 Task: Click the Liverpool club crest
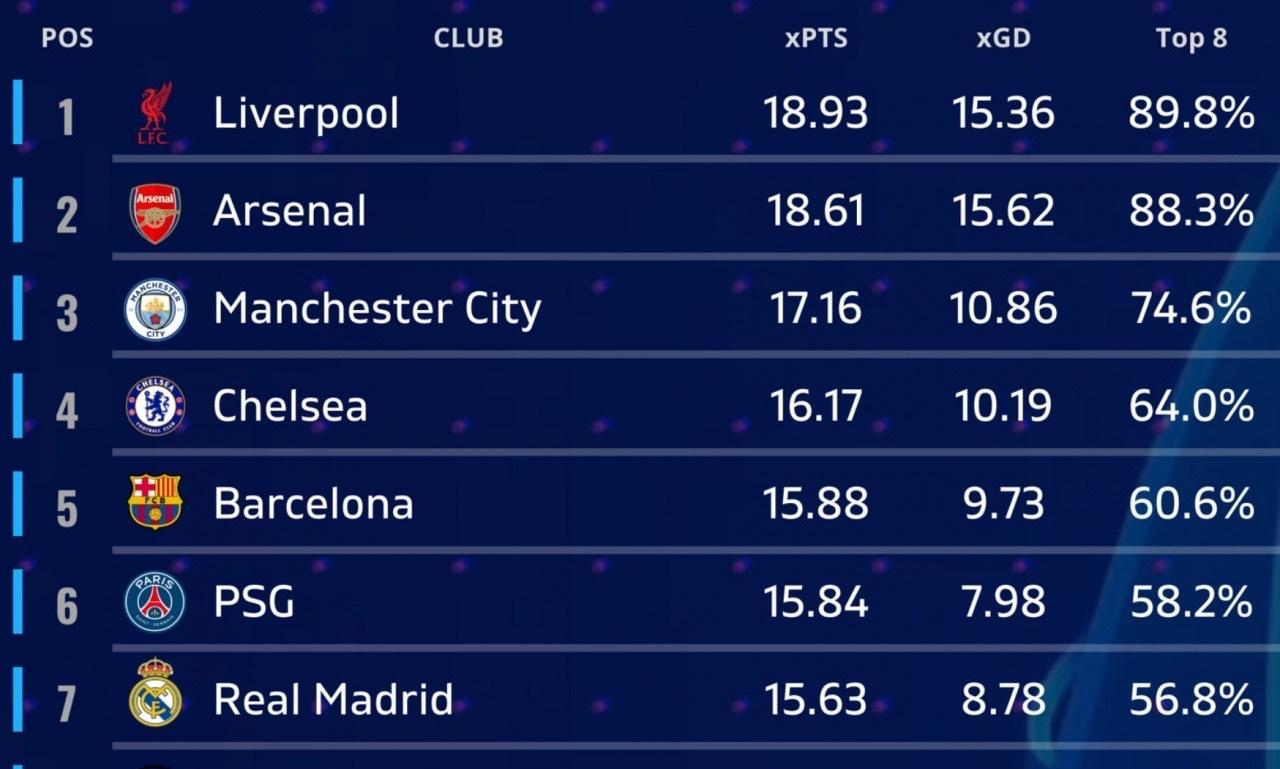coord(155,113)
